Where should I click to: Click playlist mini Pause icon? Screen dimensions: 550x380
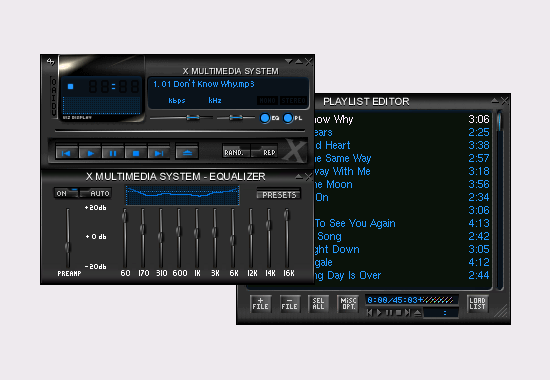tap(389, 312)
